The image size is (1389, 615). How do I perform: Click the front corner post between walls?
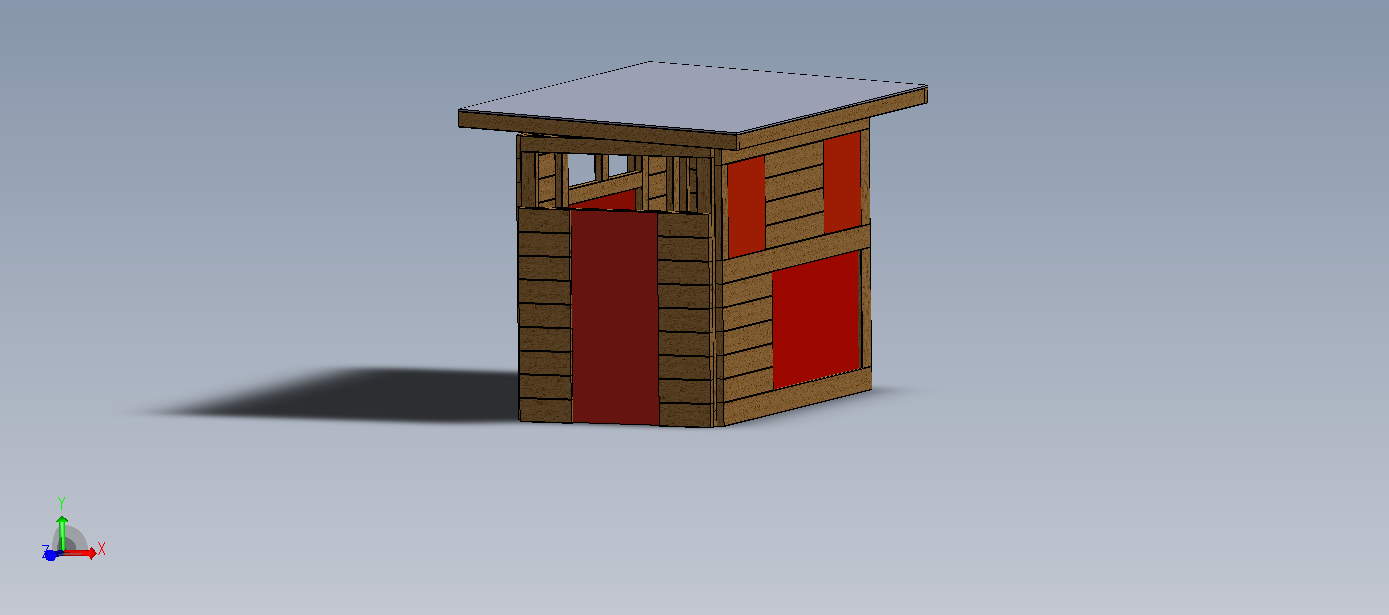[715, 300]
